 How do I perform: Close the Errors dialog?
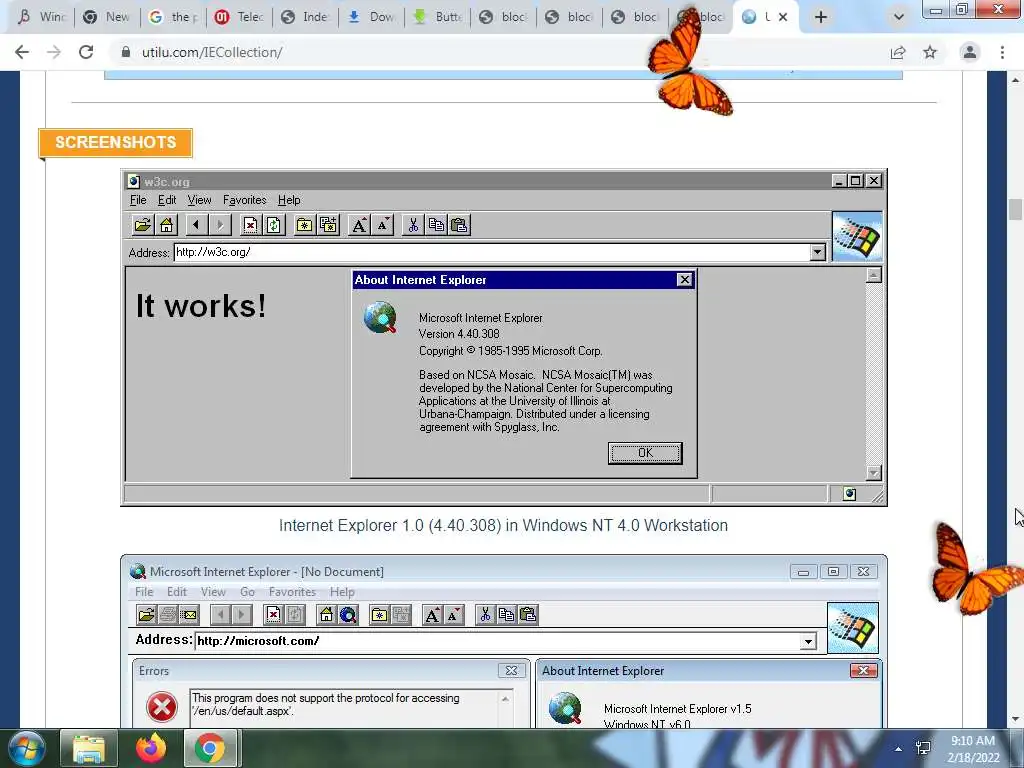pos(511,671)
